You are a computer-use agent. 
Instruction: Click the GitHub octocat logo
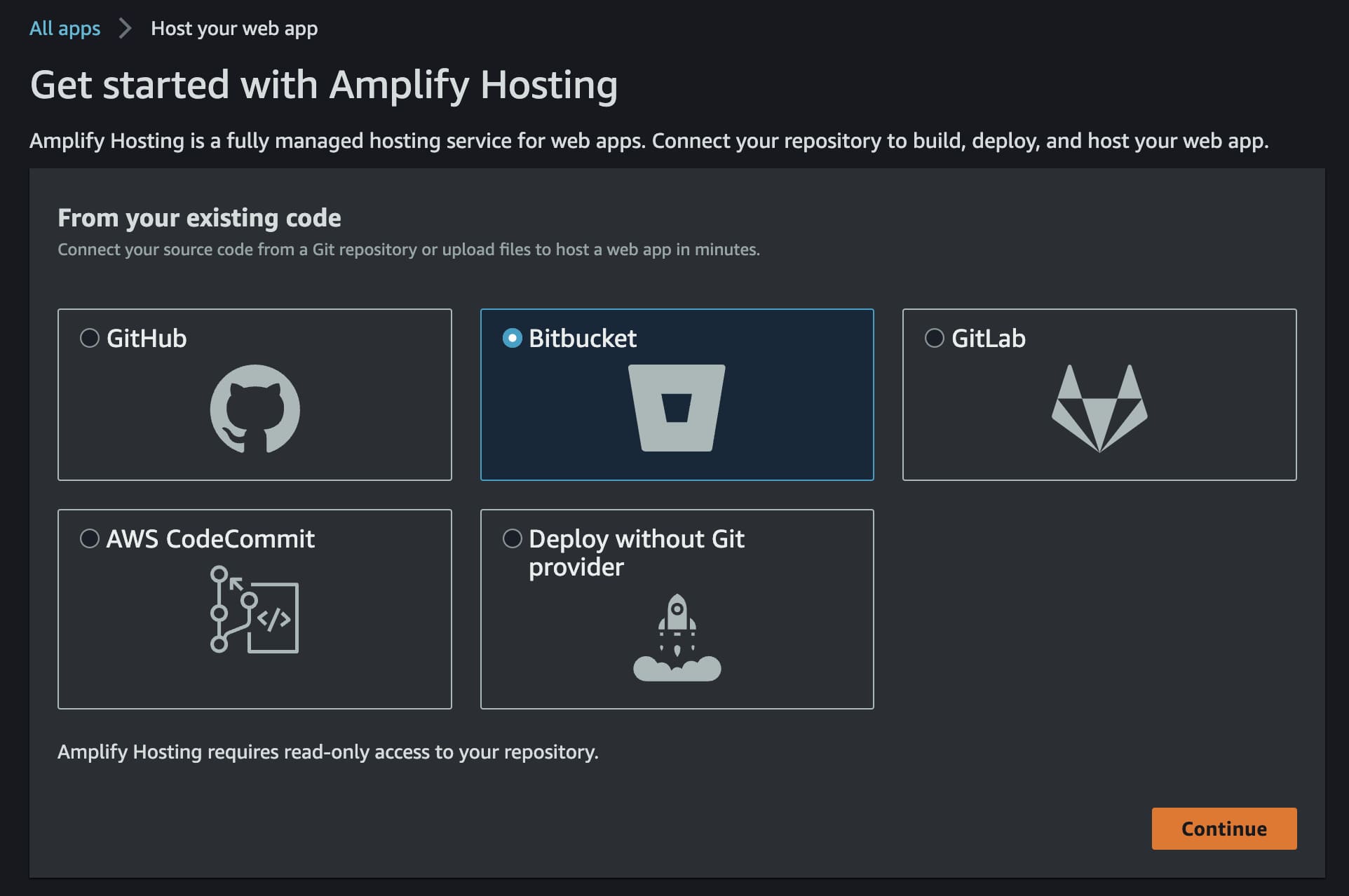255,408
